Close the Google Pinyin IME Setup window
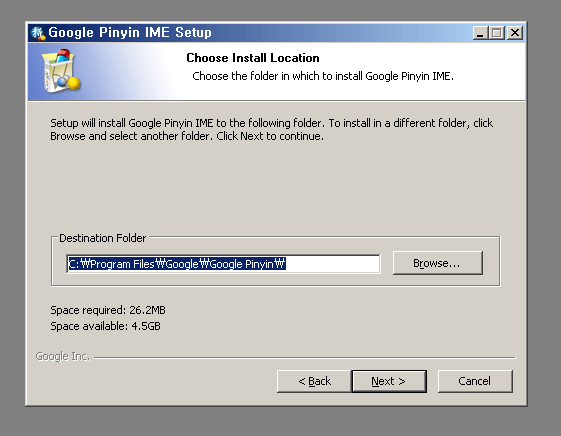 point(515,33)
